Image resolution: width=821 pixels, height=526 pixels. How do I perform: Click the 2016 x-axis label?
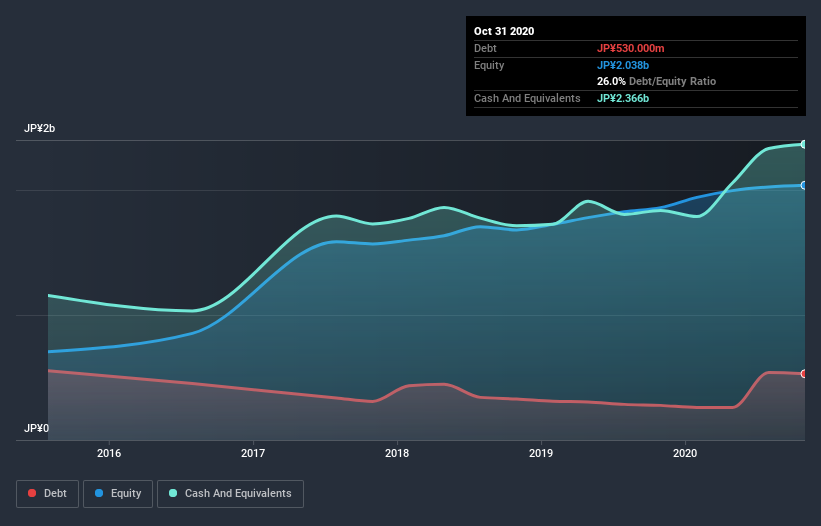109,453
